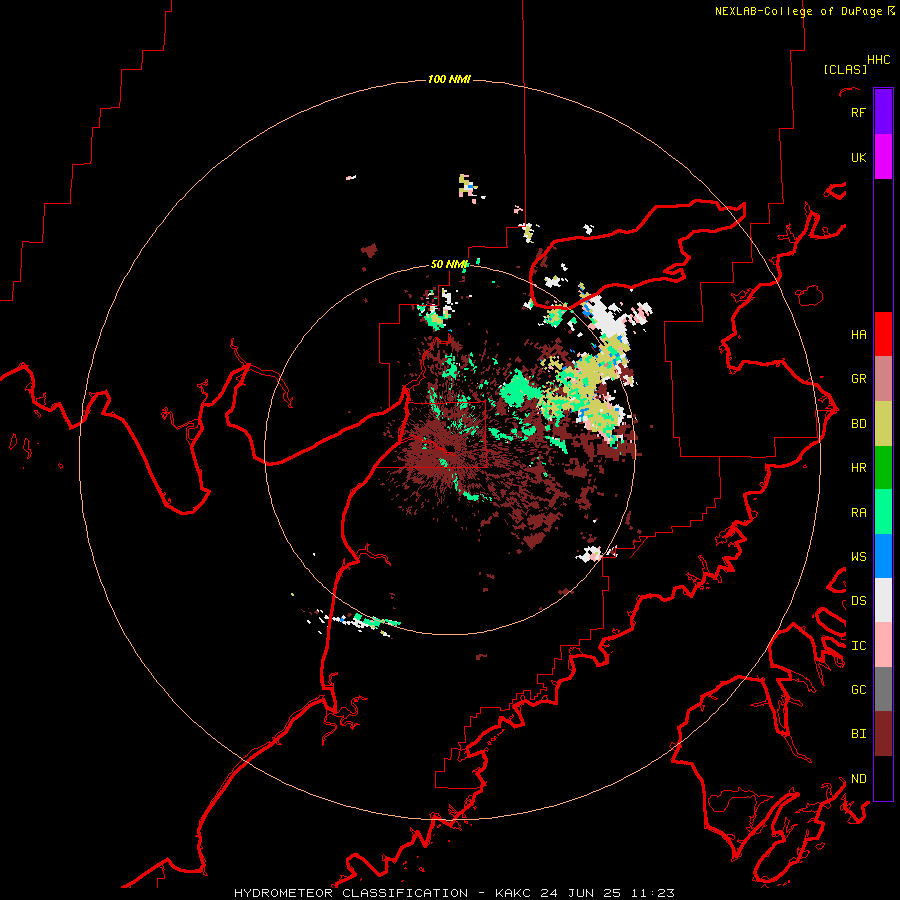Click the radar site center point

coord(449,449)
